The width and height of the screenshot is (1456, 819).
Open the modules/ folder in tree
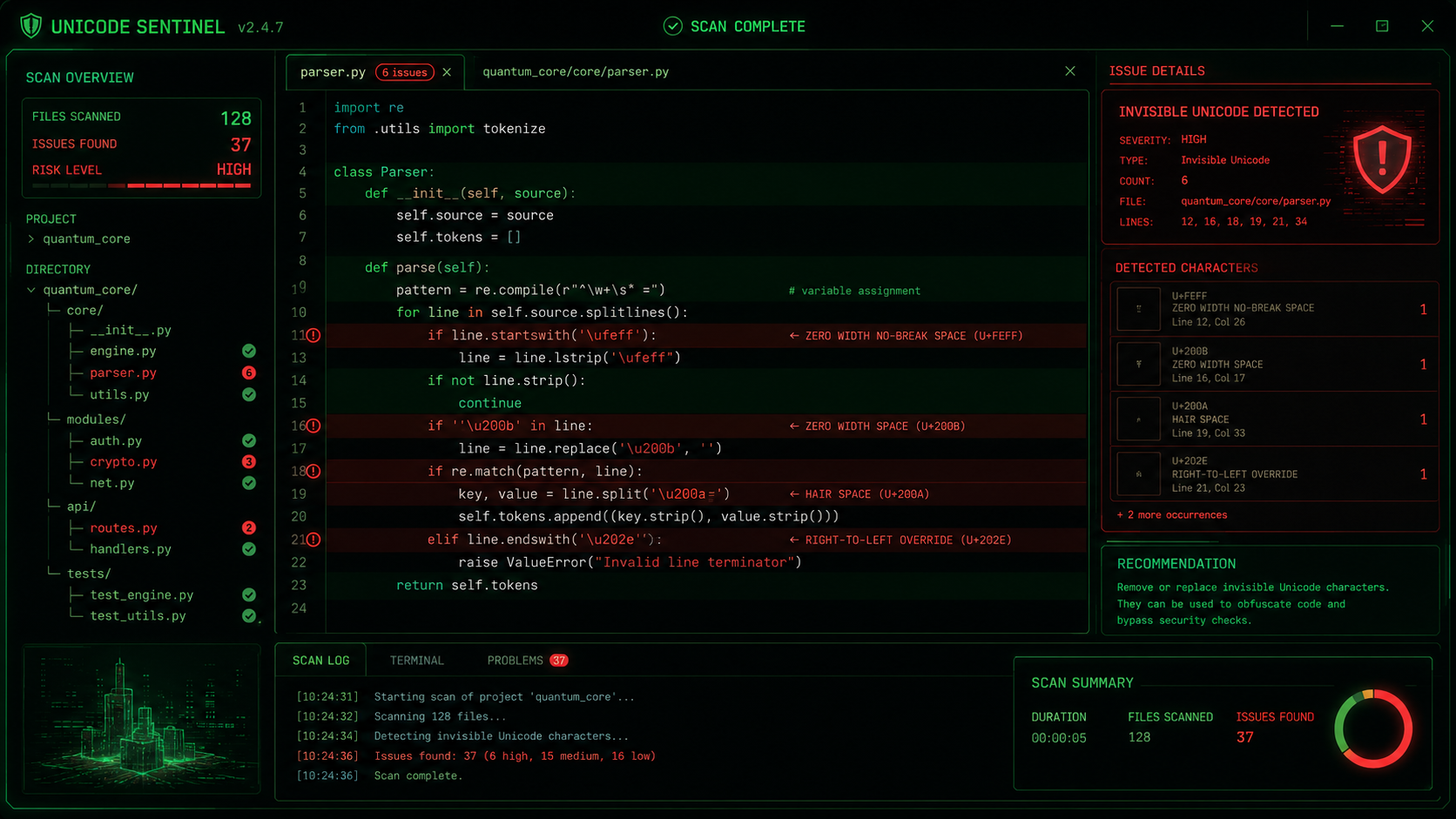pyautogui.click(x=96, y=419)
